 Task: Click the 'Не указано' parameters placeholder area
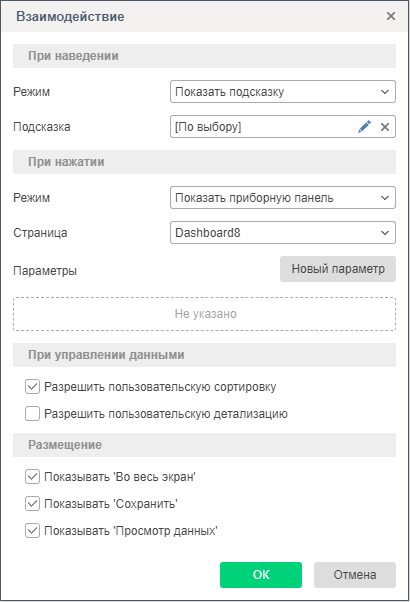point(205,314)
